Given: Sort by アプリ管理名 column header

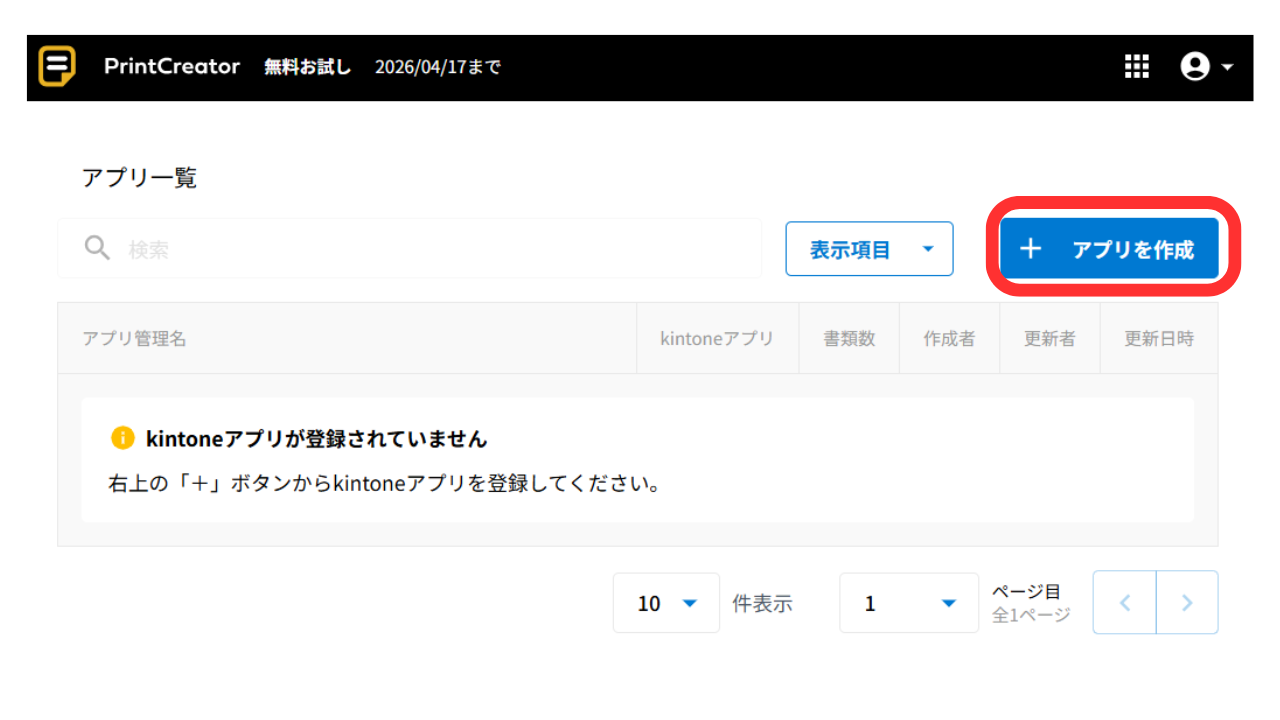Looking at the screenshot, I should [134, 339].
